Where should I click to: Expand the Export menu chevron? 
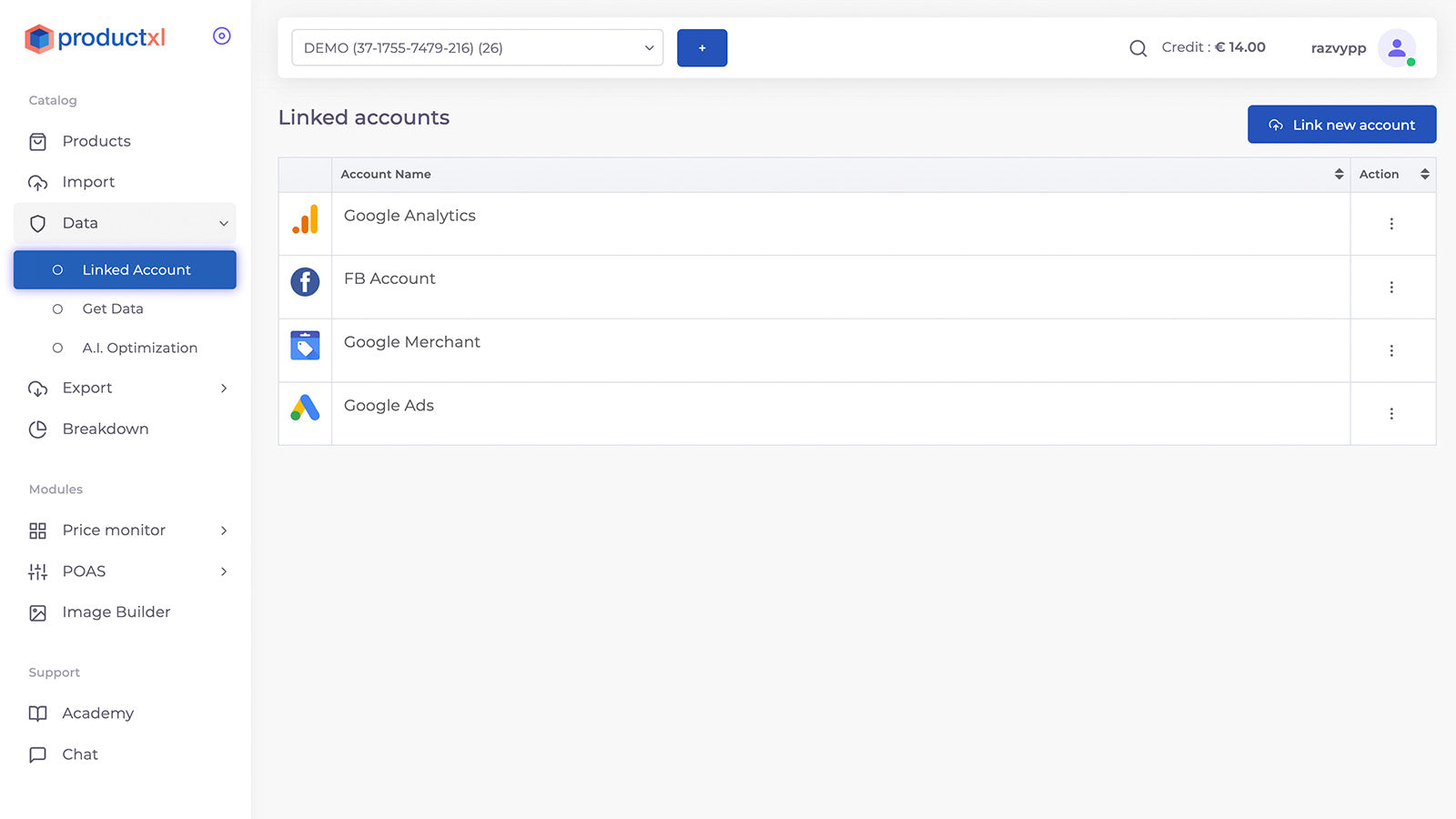point(224,389)
